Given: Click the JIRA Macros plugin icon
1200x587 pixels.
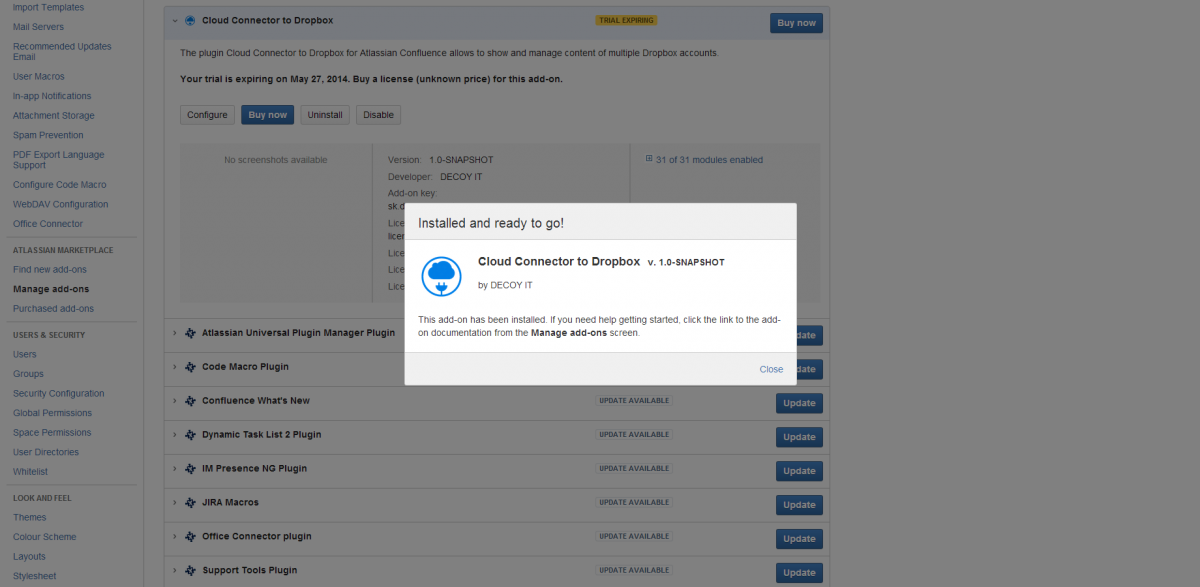Looking at the screenshot, I should [190, 503].
